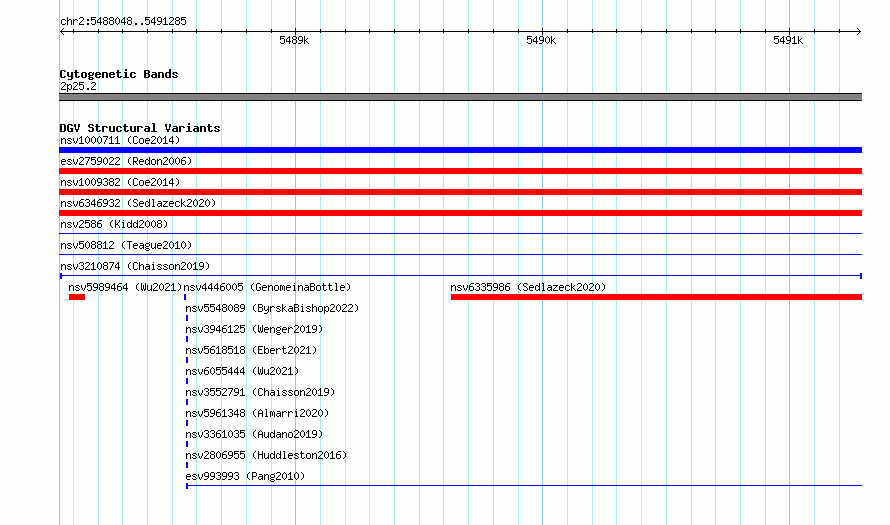The image size is (890, 525).
Task: Click the small red nsv5989464 variant bar
Action: click(x=77, y=297)
